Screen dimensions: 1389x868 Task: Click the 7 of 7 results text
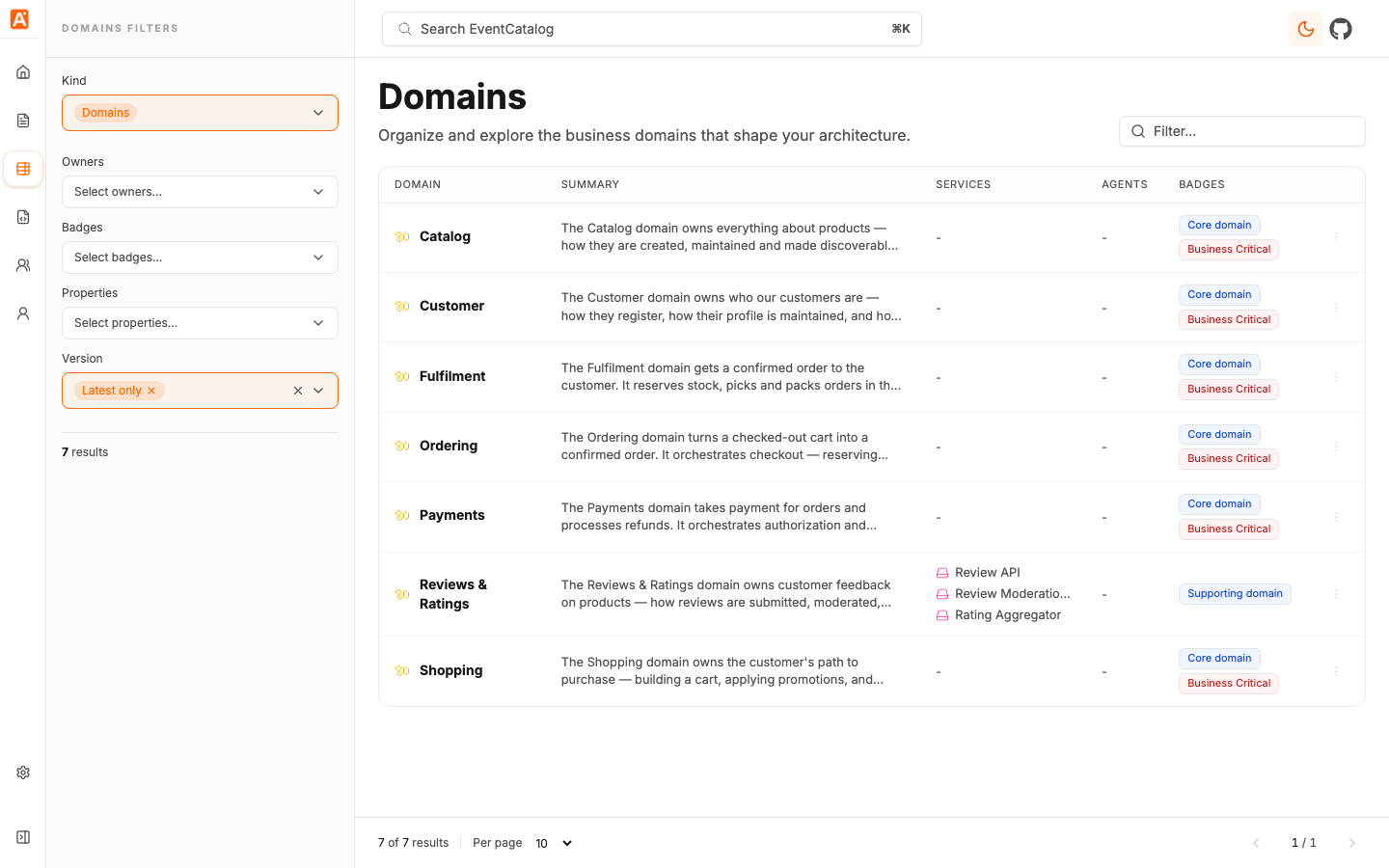point(413,843)
